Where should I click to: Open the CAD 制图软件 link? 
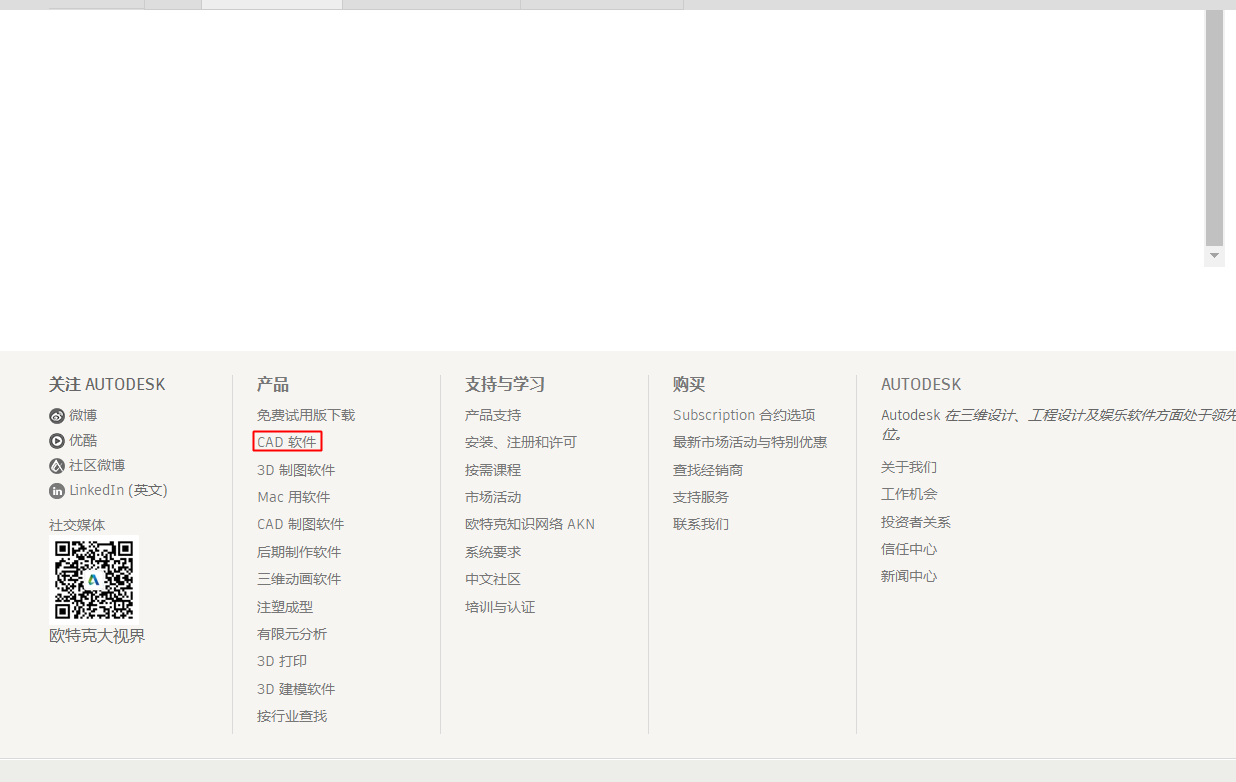pyautogui.click(x=300, y=524)
